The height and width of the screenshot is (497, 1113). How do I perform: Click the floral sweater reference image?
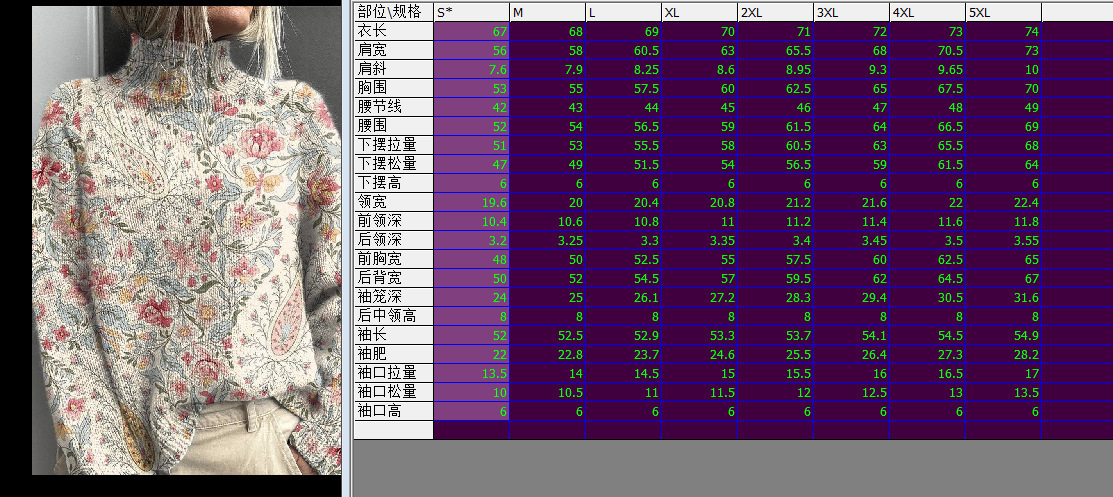[187, 240]
